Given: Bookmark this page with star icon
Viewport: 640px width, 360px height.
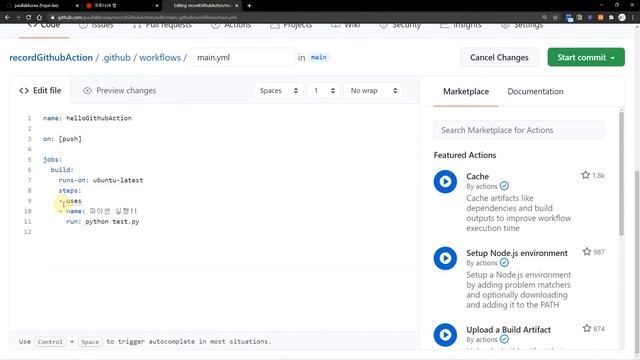Looking at the screenshot, I should pos(555,18).
